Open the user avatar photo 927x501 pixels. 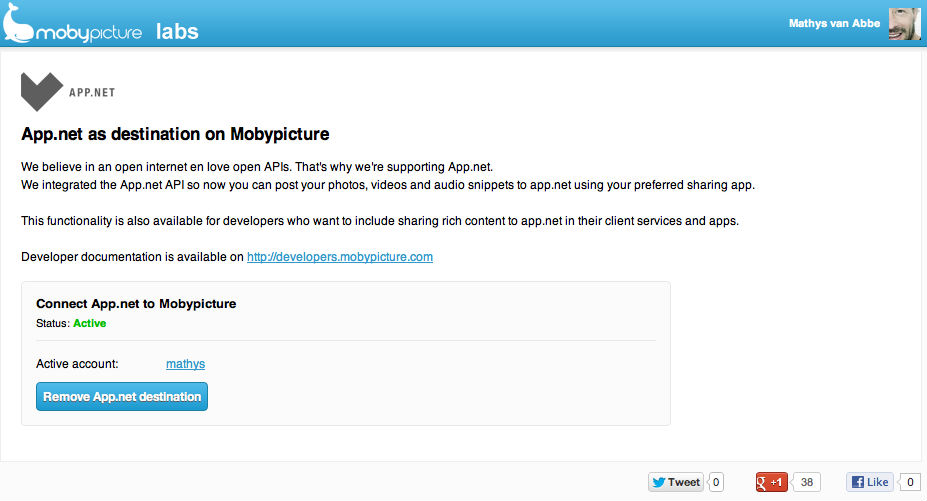coord(904,22)
